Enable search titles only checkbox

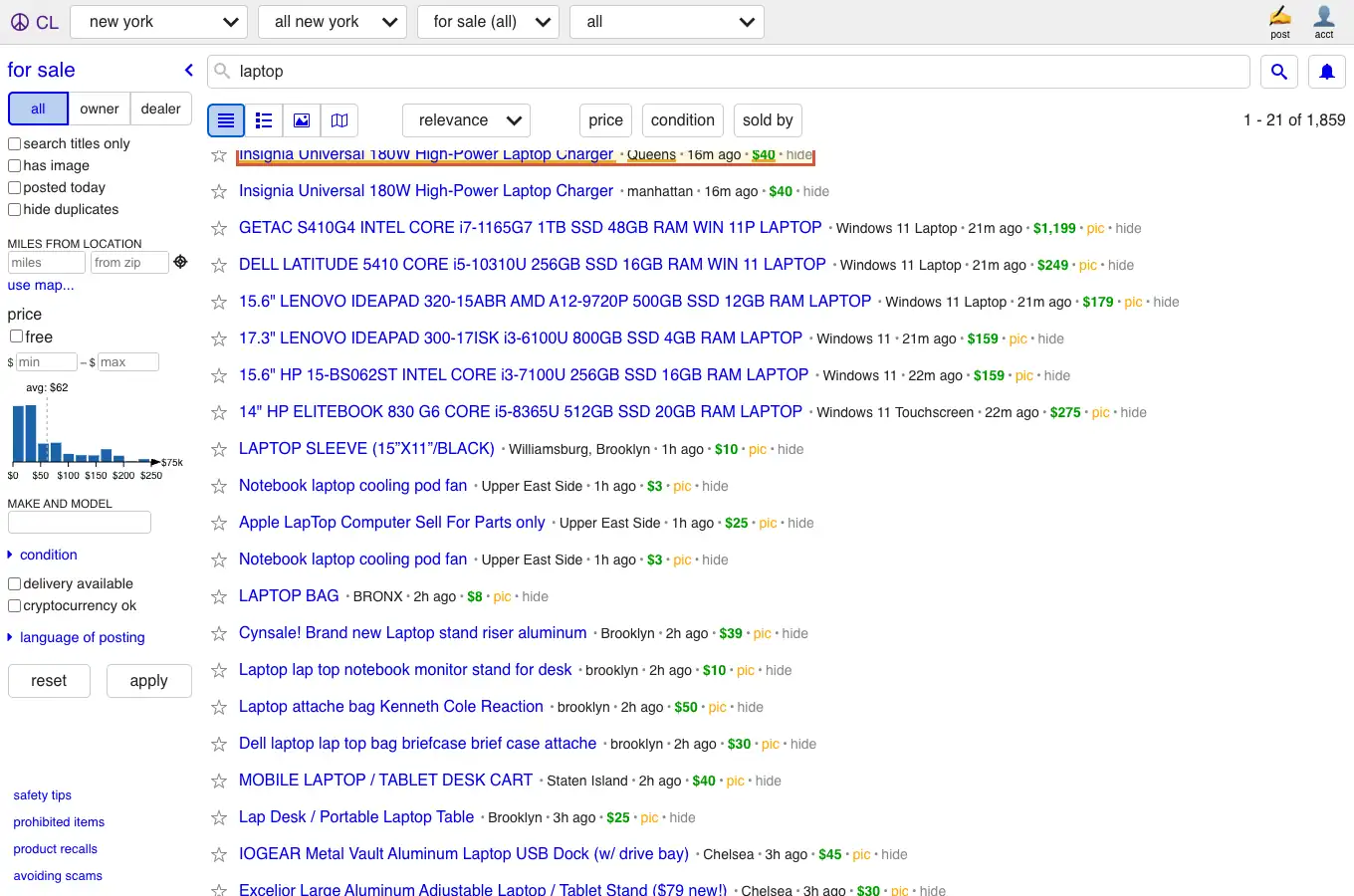(15, 144)
